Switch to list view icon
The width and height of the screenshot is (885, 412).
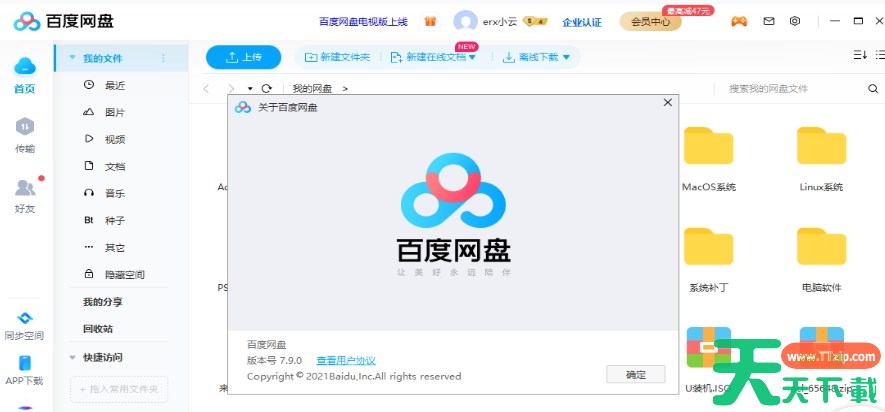coord(880,55)
